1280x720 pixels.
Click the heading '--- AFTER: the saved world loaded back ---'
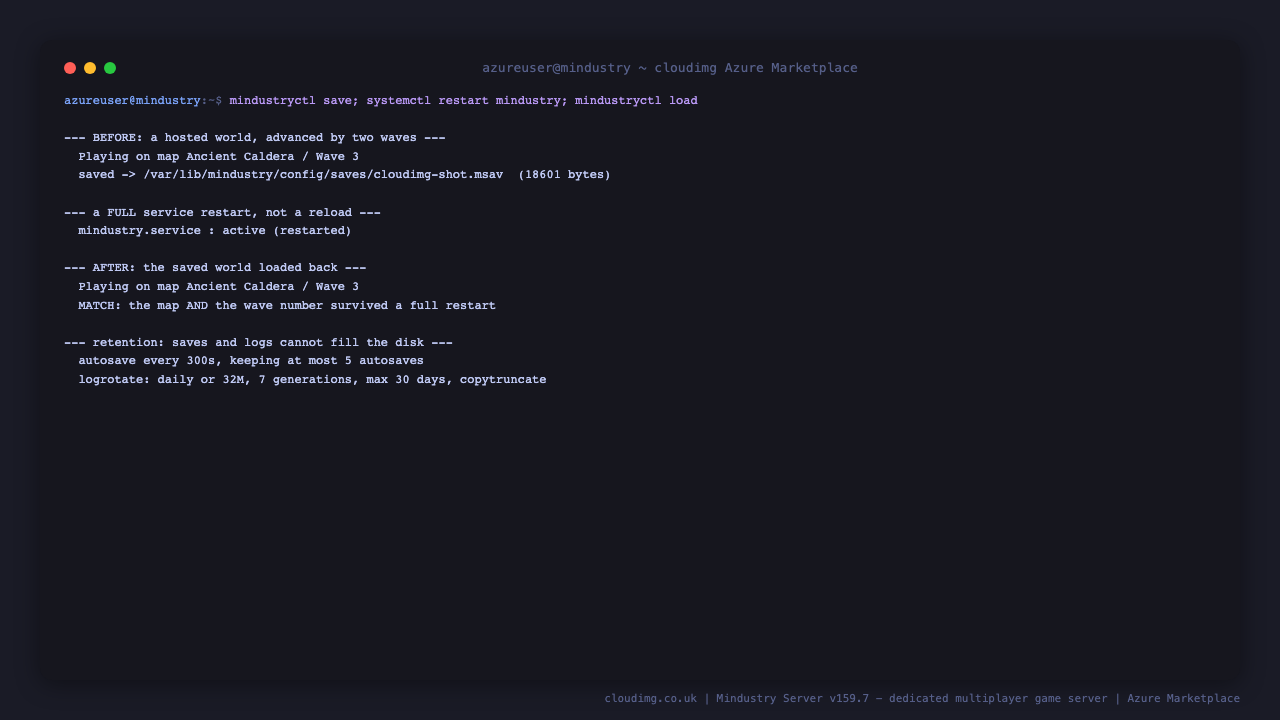tap(215, 268)
